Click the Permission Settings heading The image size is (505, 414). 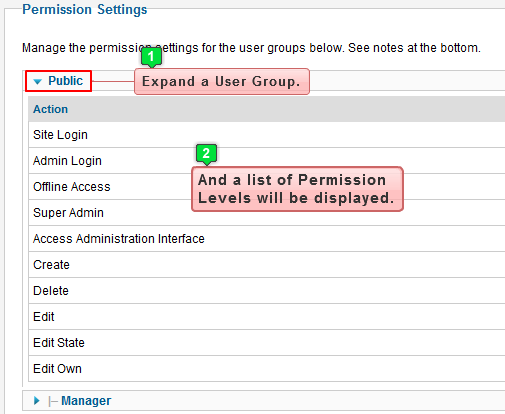click(x=85, y=9)
